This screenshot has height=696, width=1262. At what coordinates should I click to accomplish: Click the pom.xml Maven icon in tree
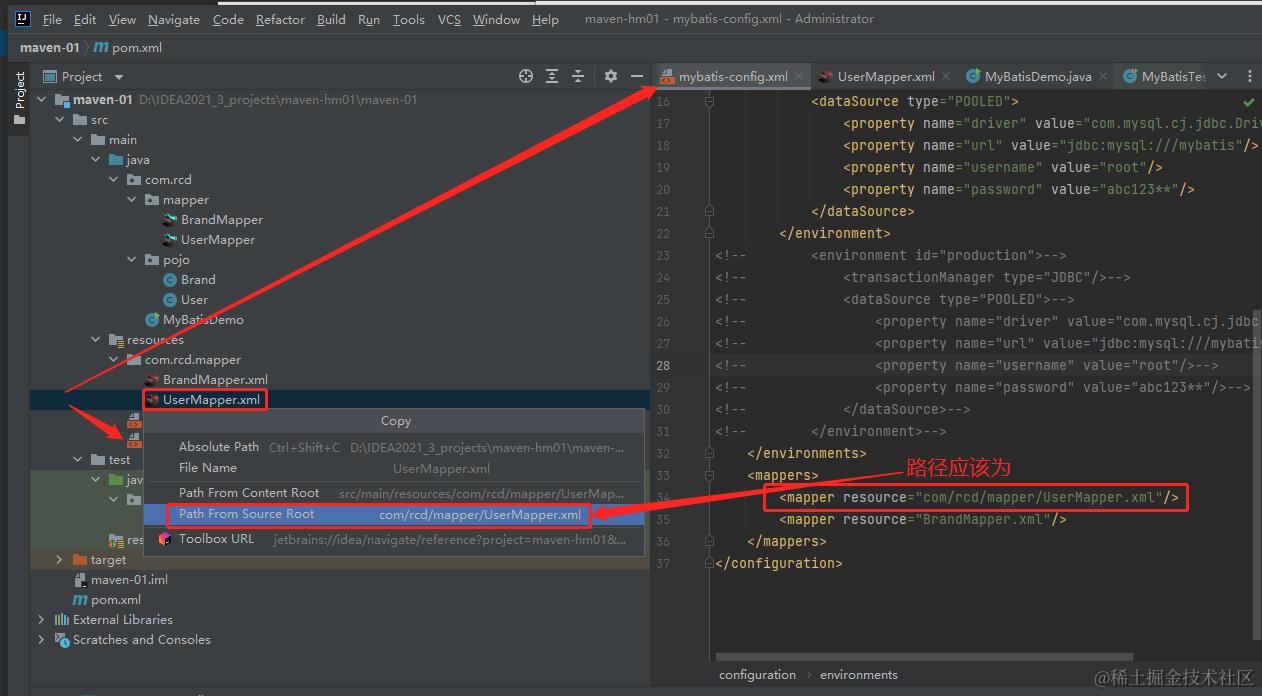[80, 600]
